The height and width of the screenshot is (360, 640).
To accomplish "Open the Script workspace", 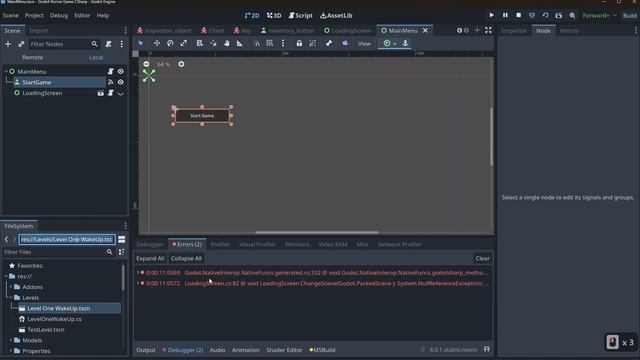I will pos(300,16).
